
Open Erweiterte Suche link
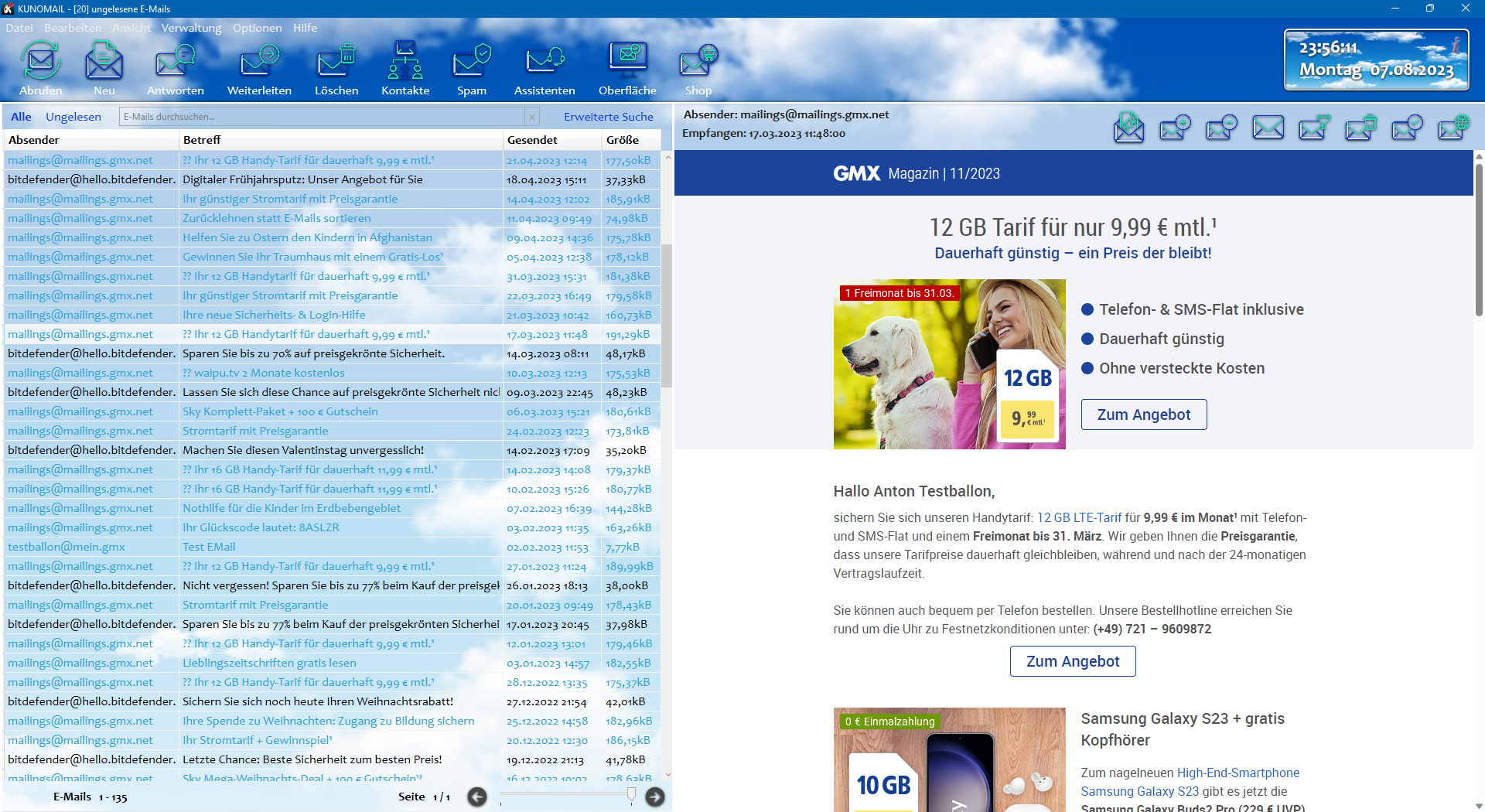coord(609,117)
